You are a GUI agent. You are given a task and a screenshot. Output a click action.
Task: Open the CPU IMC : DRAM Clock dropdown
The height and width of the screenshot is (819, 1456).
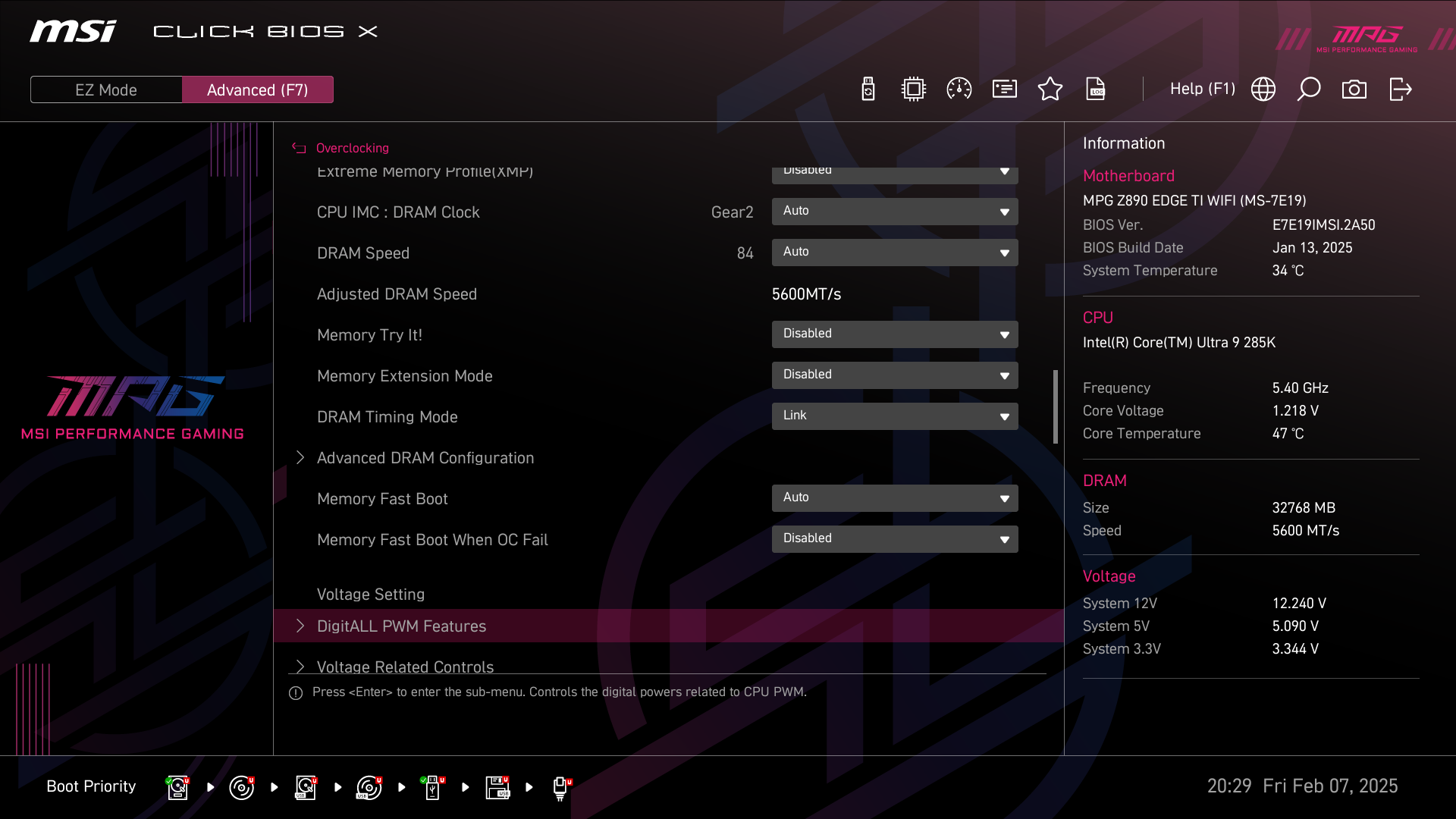(x=895, y=211)
